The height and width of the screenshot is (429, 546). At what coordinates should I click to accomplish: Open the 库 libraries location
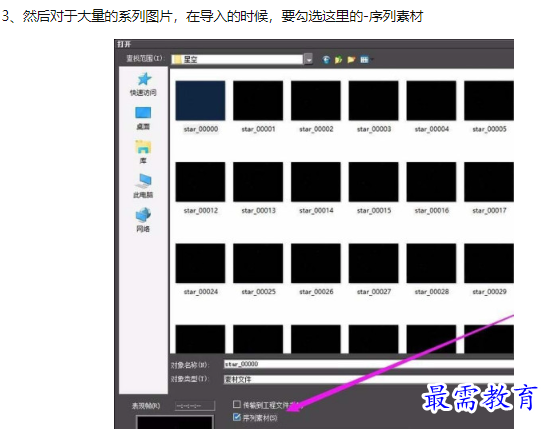point(143,152)
